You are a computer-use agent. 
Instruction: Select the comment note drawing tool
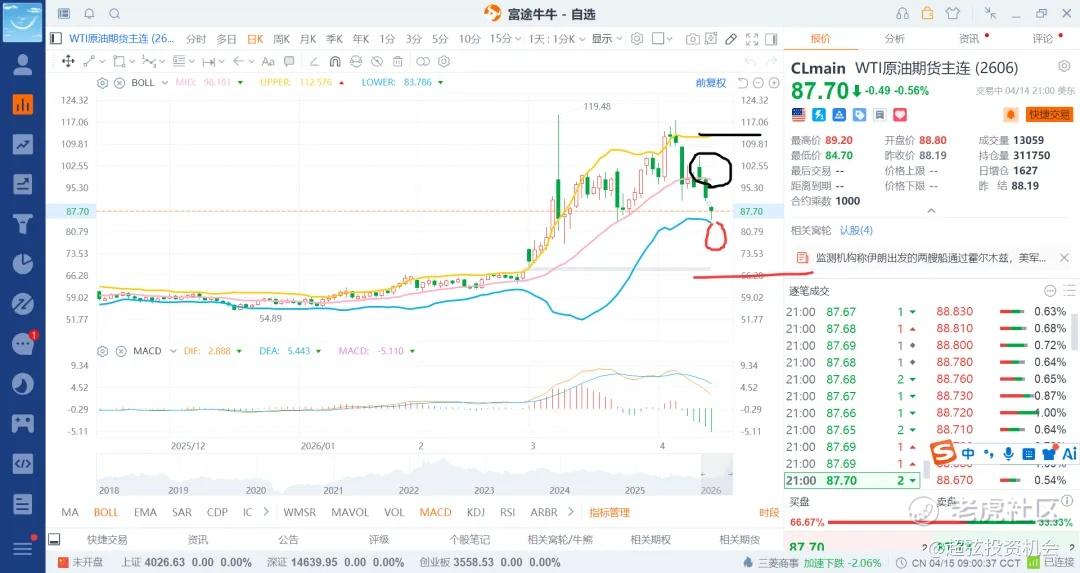(x=289, y=61)
